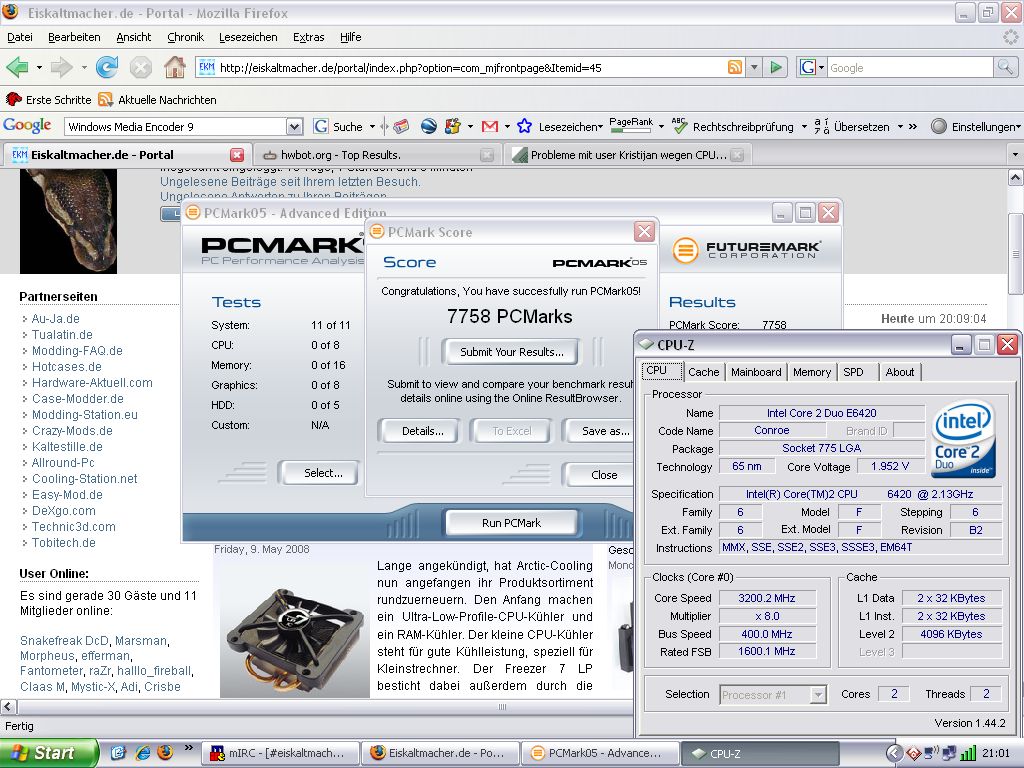This screenshot has height=768, width=1024.
Task: Open Cooling-Station.net partner link
Action: coord(84,479)
